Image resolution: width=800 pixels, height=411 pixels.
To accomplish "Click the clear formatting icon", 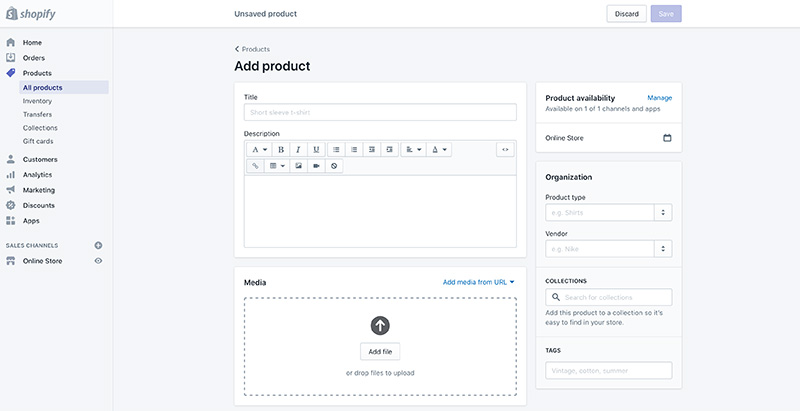I will (334, 165).
